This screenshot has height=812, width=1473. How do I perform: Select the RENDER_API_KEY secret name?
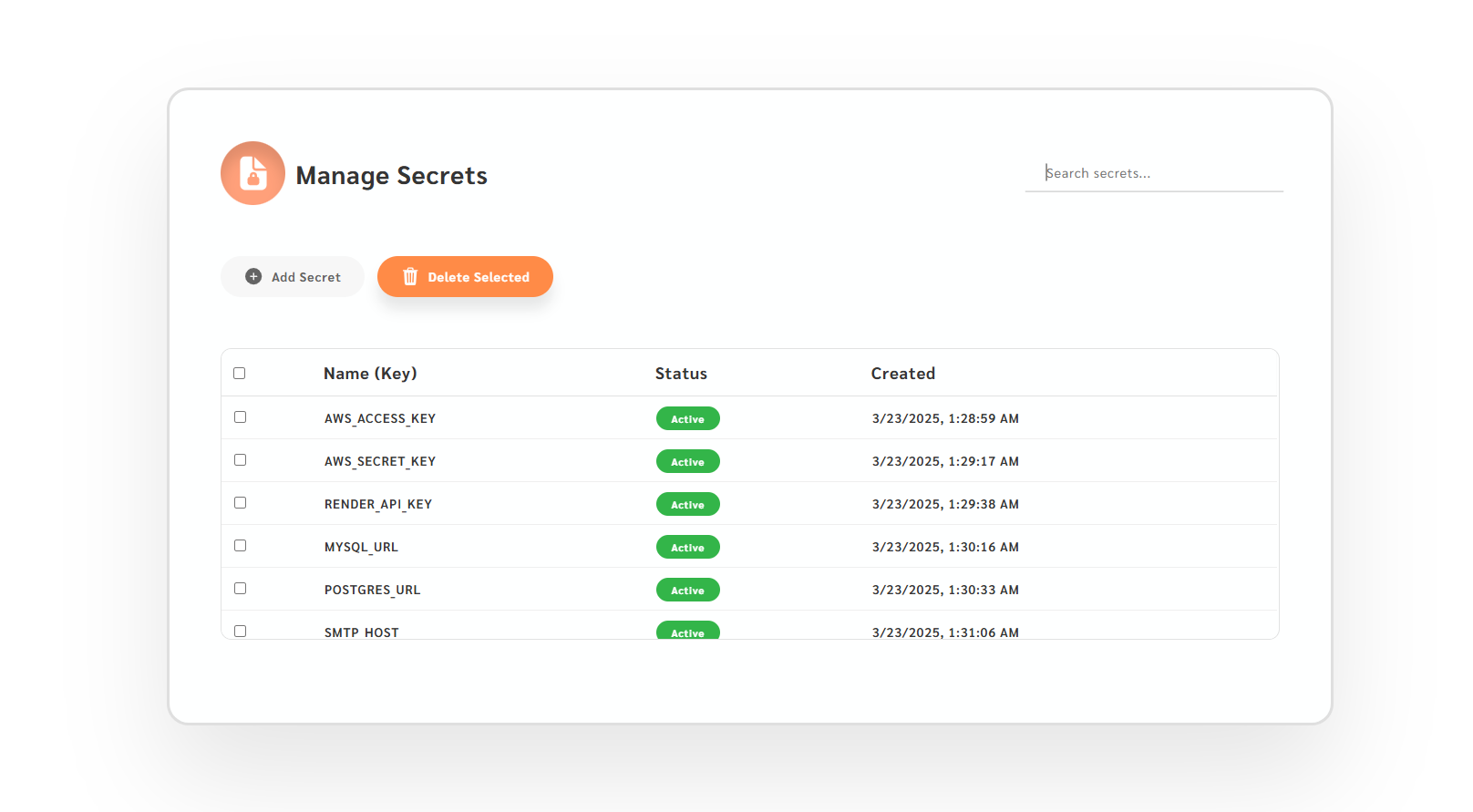(378, 504)
